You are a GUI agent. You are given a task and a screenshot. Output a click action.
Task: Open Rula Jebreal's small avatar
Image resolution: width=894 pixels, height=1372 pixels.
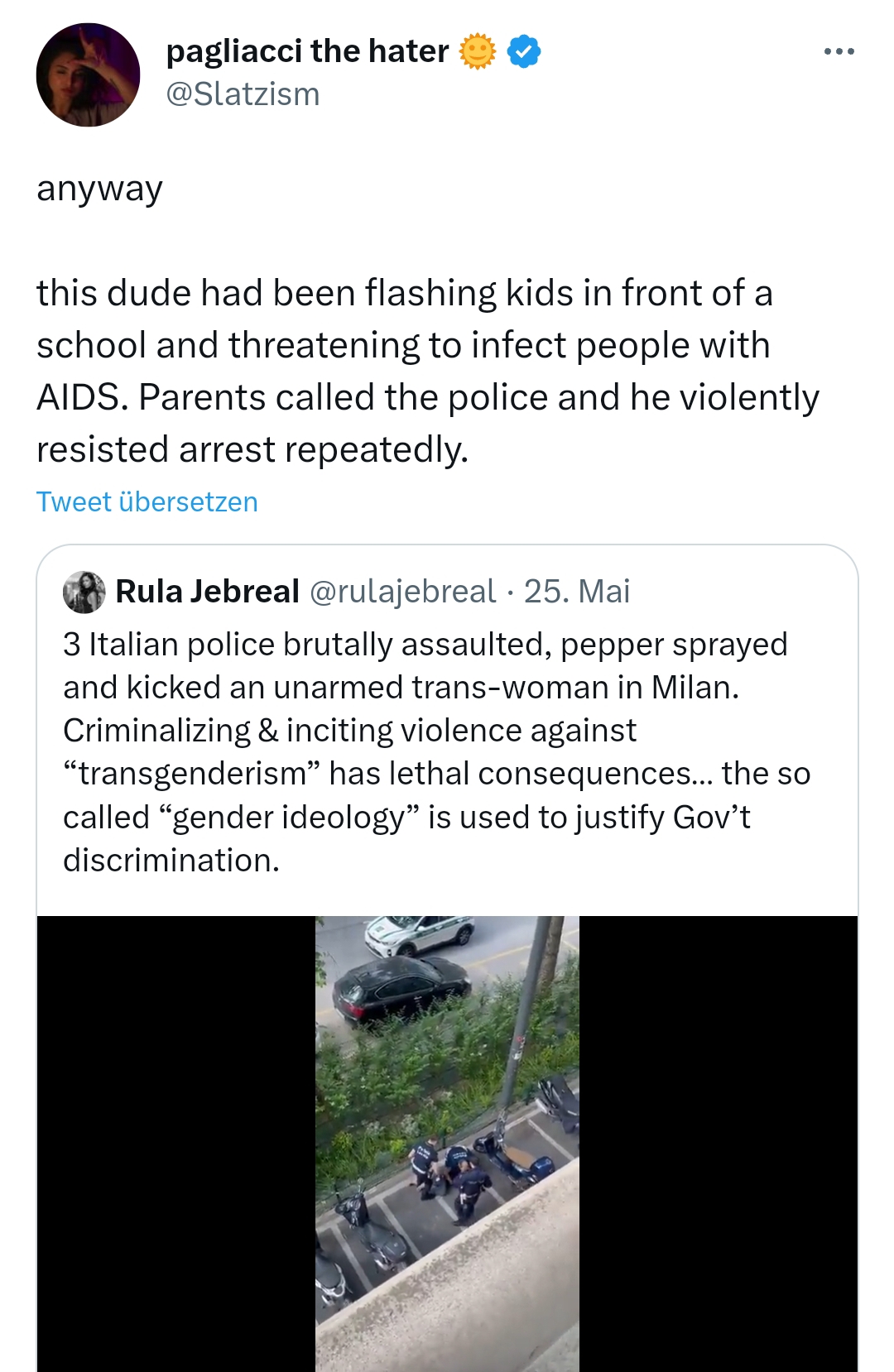[x=84, y=592]
